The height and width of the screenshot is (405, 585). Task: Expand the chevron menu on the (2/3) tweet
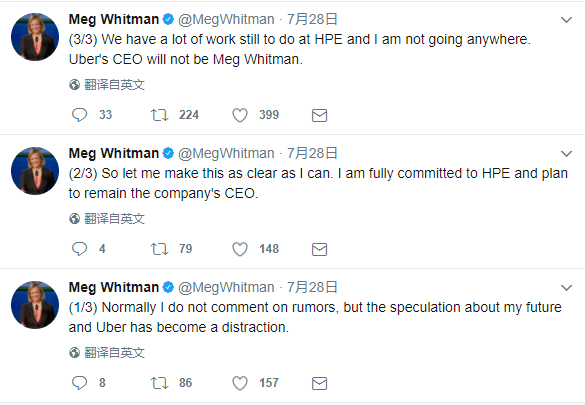click(x=566, y=154)
